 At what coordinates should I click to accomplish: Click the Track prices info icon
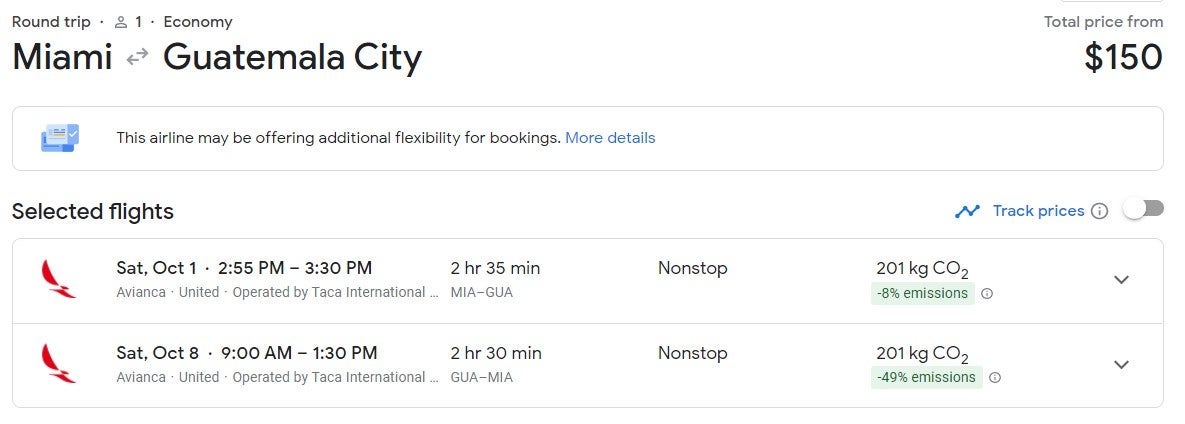pos(1100,211)
